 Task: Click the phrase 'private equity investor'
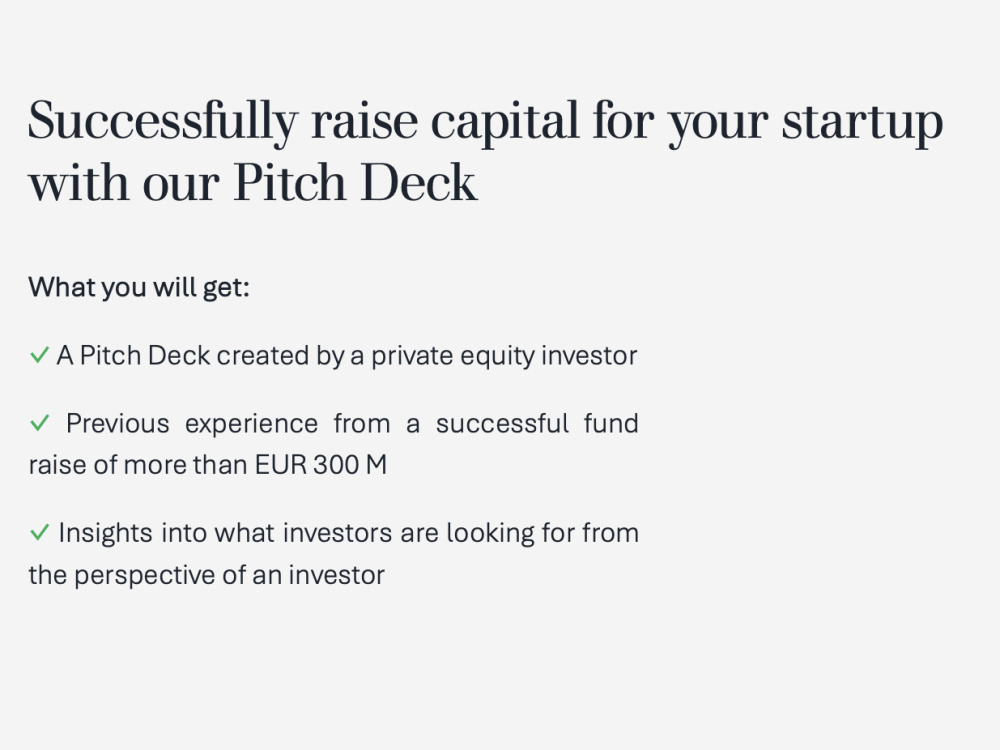(x=504, y=356)
